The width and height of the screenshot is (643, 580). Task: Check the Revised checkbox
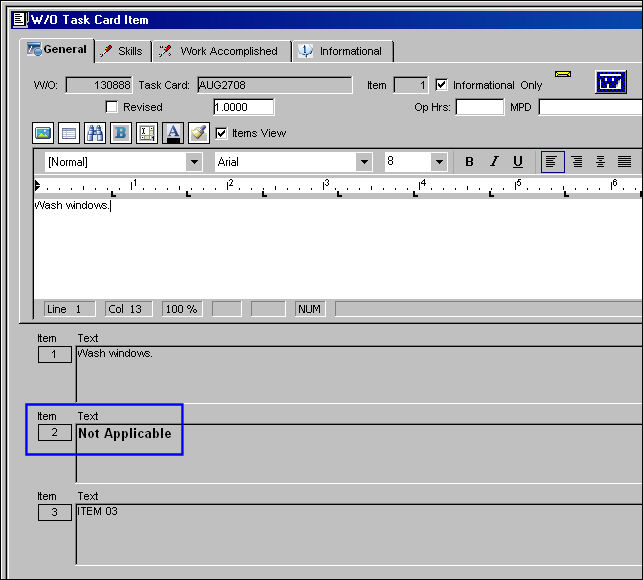pos(112,107)
